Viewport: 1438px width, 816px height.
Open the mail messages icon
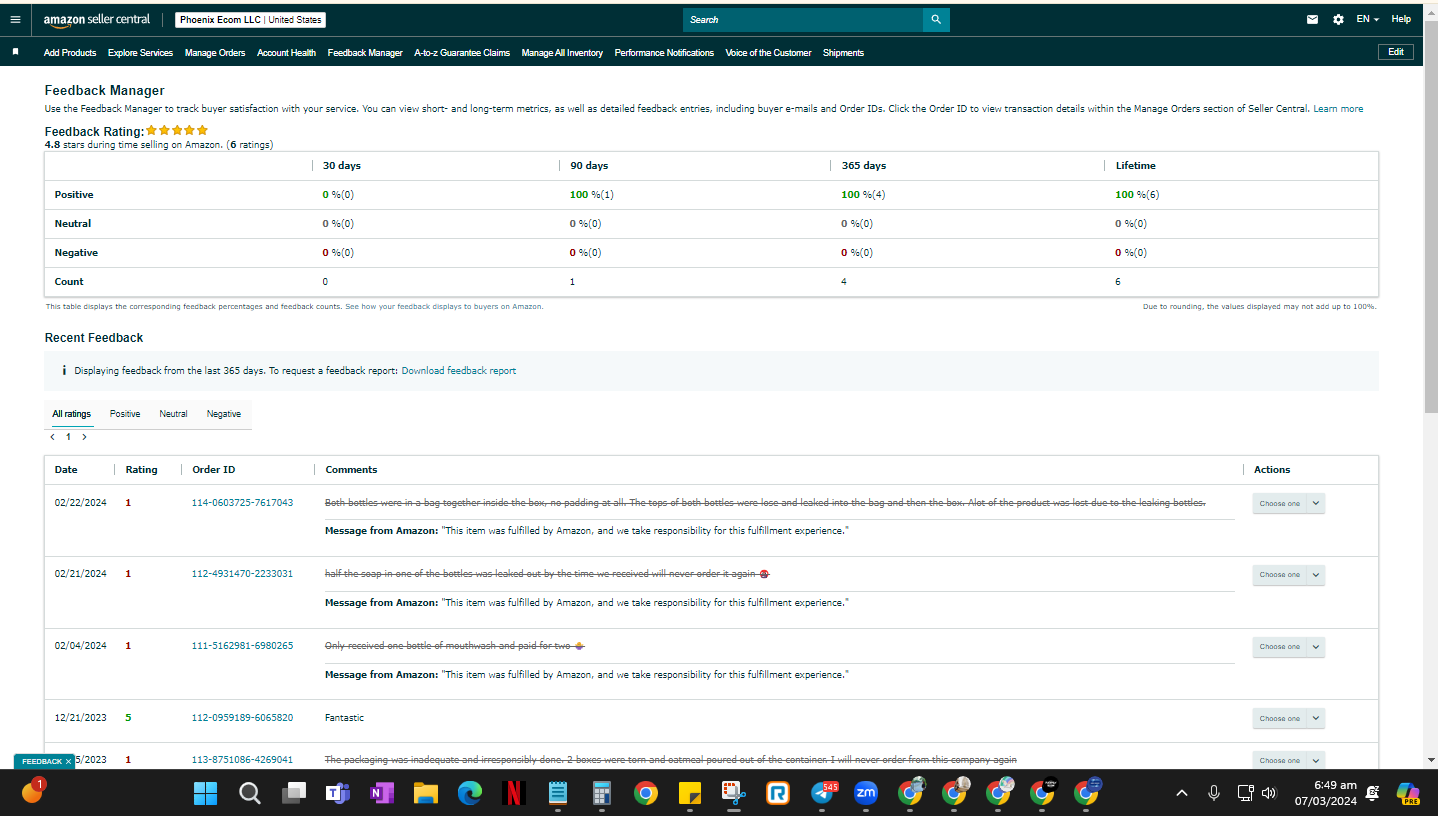pyautogui.click(x=1313, y=19)
